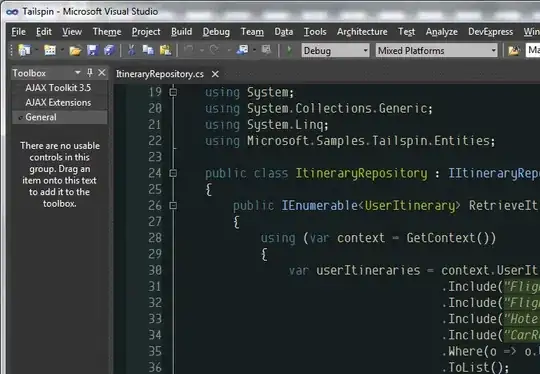Click the Paste clipboard icon

(165, 51)
